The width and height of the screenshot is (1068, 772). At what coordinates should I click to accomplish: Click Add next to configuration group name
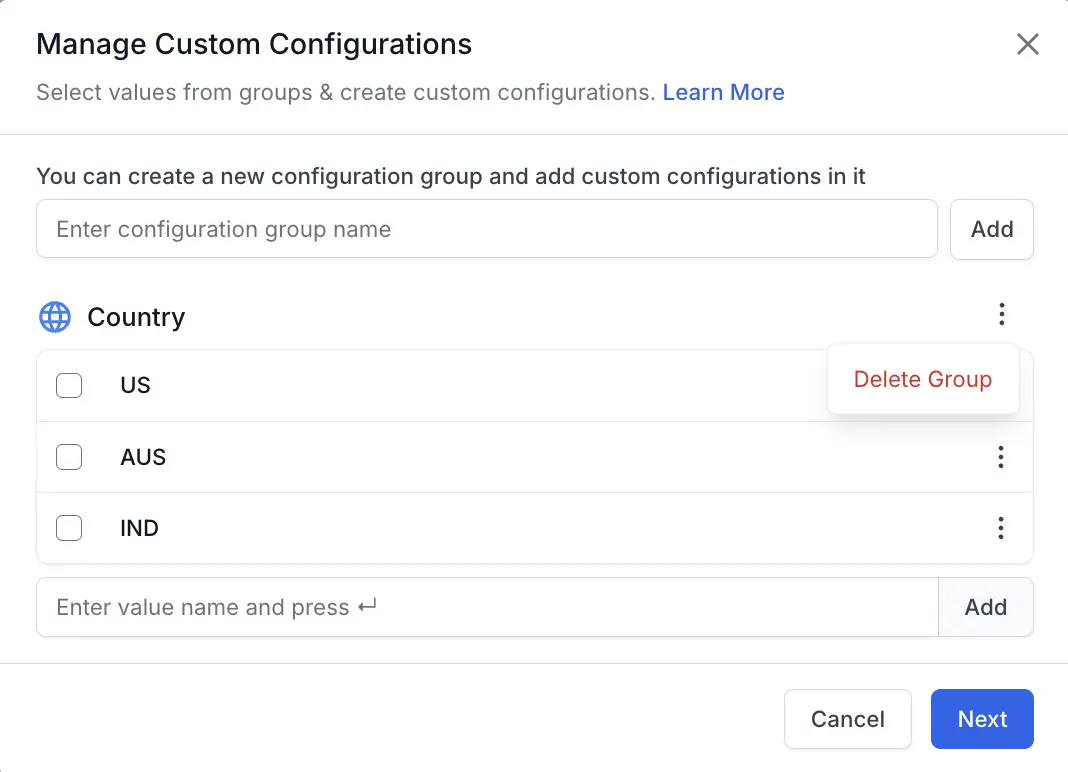point(991,229)
